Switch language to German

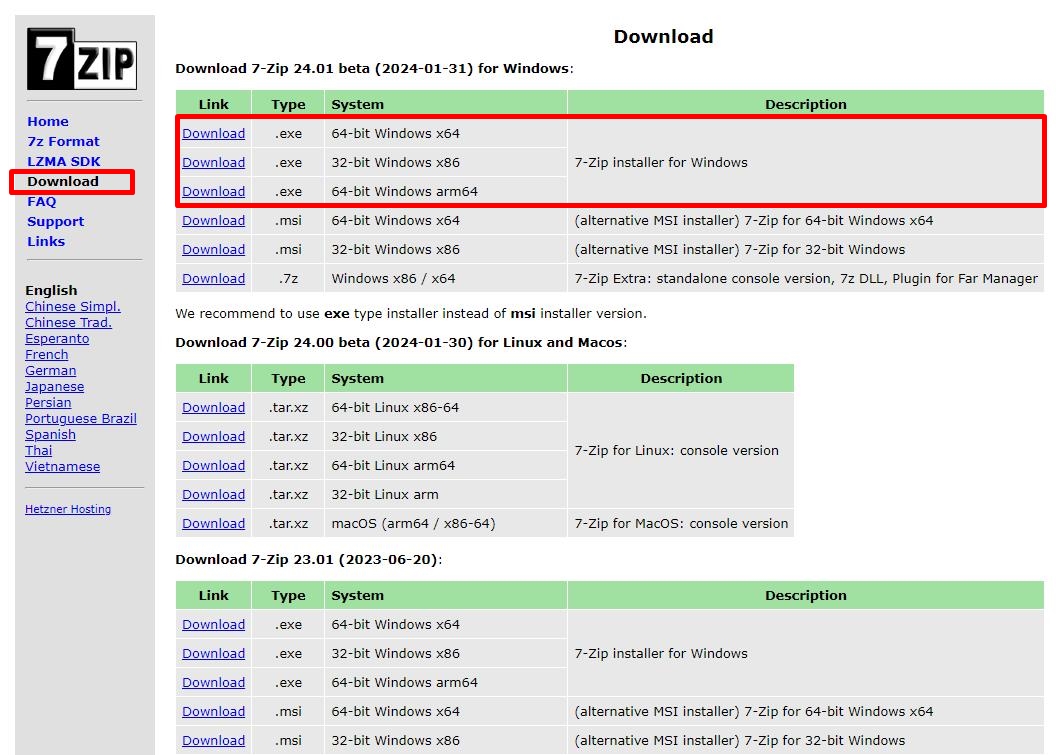[x=50, y=370]
